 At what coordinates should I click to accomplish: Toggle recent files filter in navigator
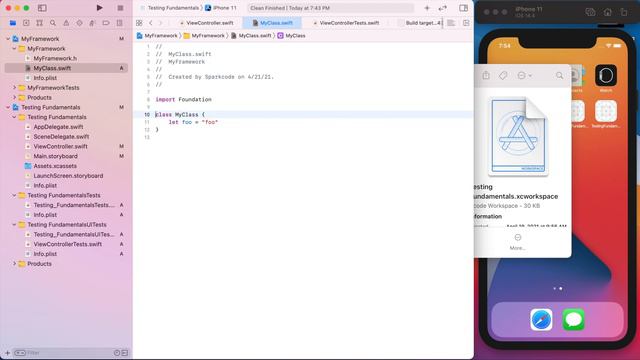[117, 353]
